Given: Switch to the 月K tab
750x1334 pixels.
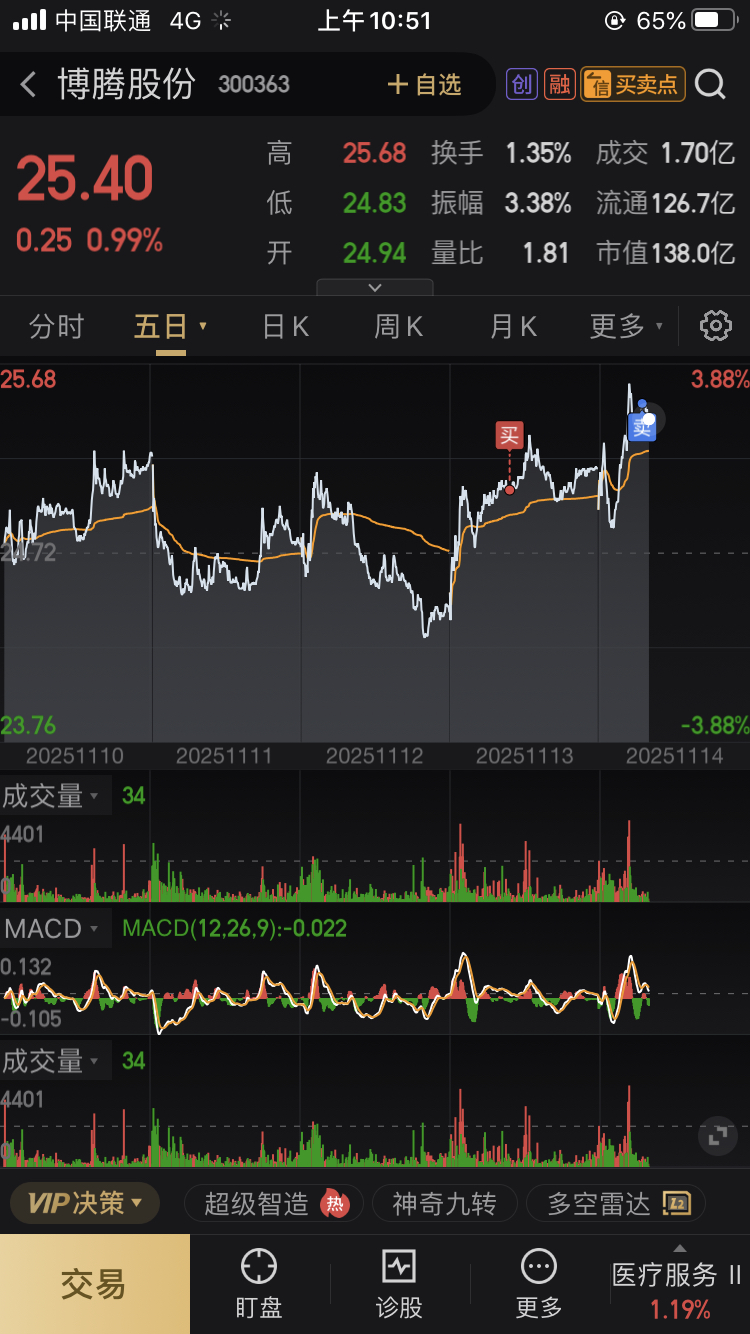Looking at the screenshot, I should pos(514,327).
